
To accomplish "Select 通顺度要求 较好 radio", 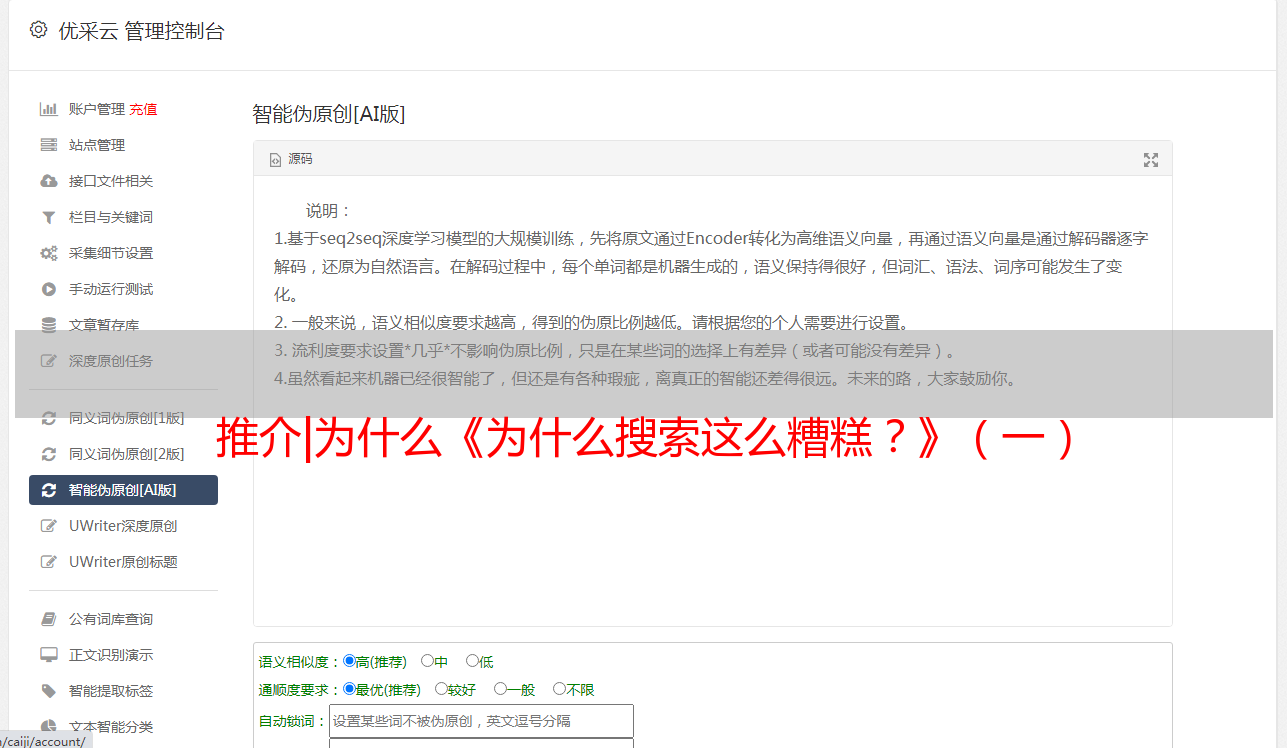I will coord(441,689).
